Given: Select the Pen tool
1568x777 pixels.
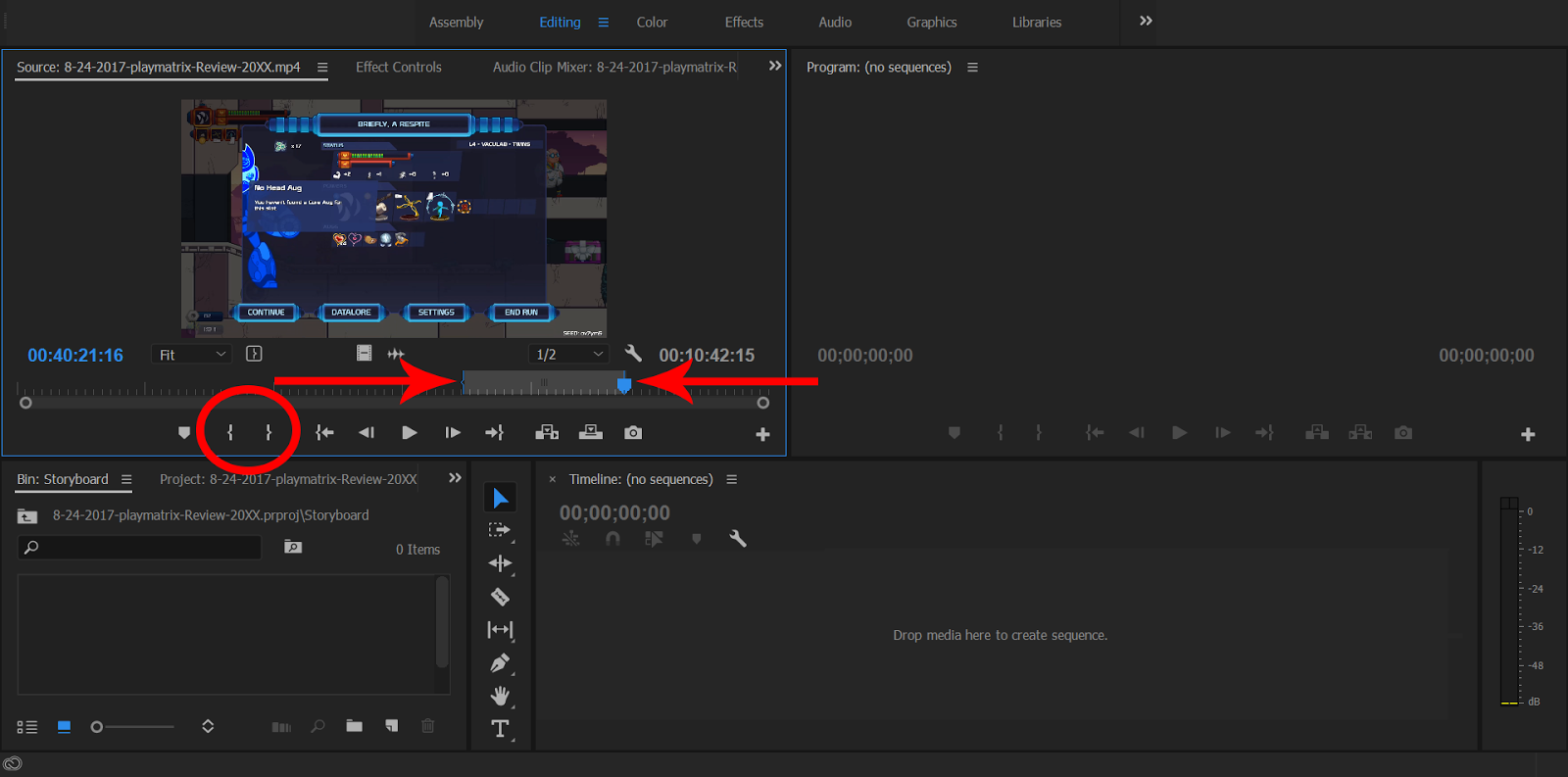Looking at the screenshot, I should tap(500, 663).
